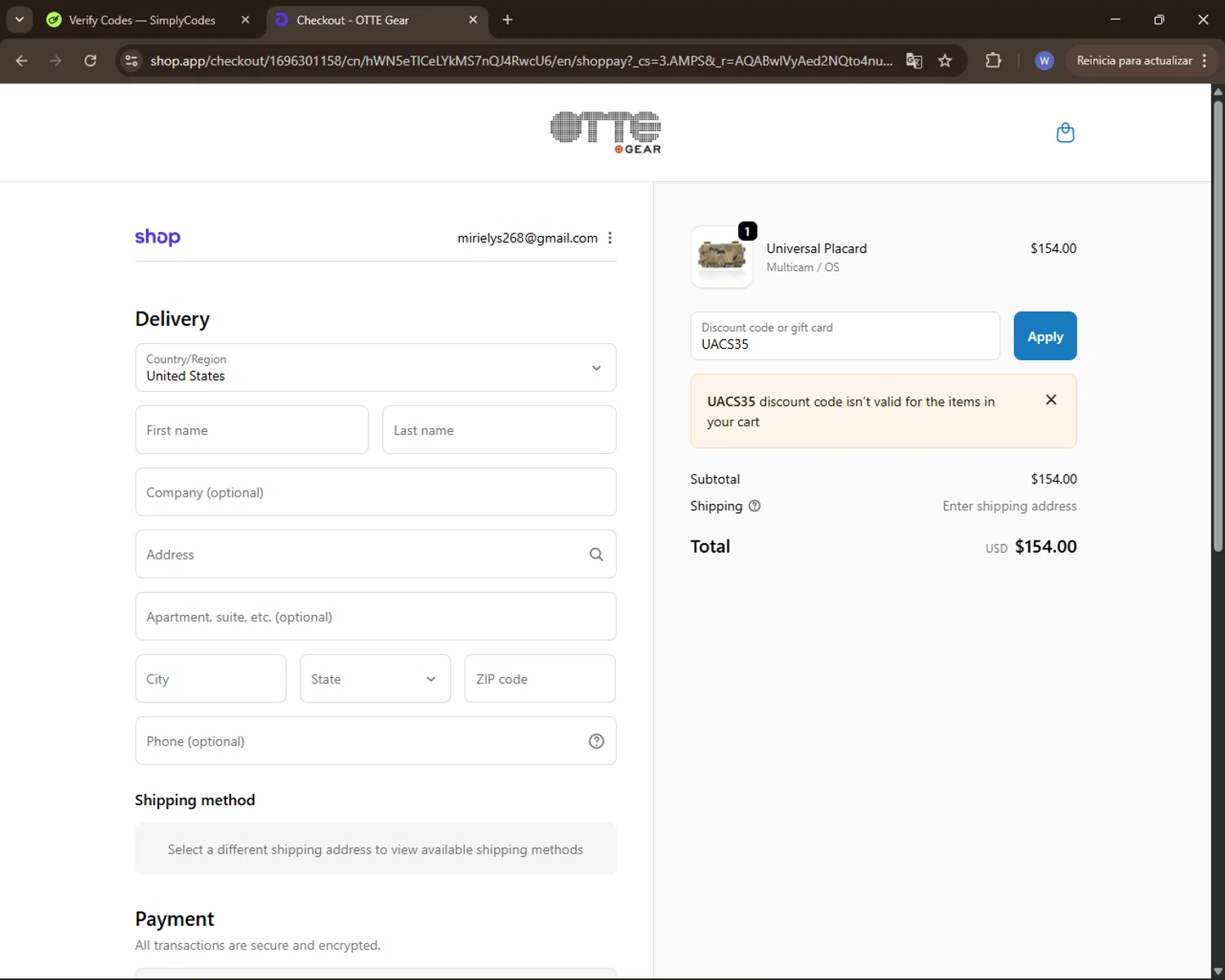The image size is (1225, 980).
Task: Focus the Last name field
Action: point(499,430)
